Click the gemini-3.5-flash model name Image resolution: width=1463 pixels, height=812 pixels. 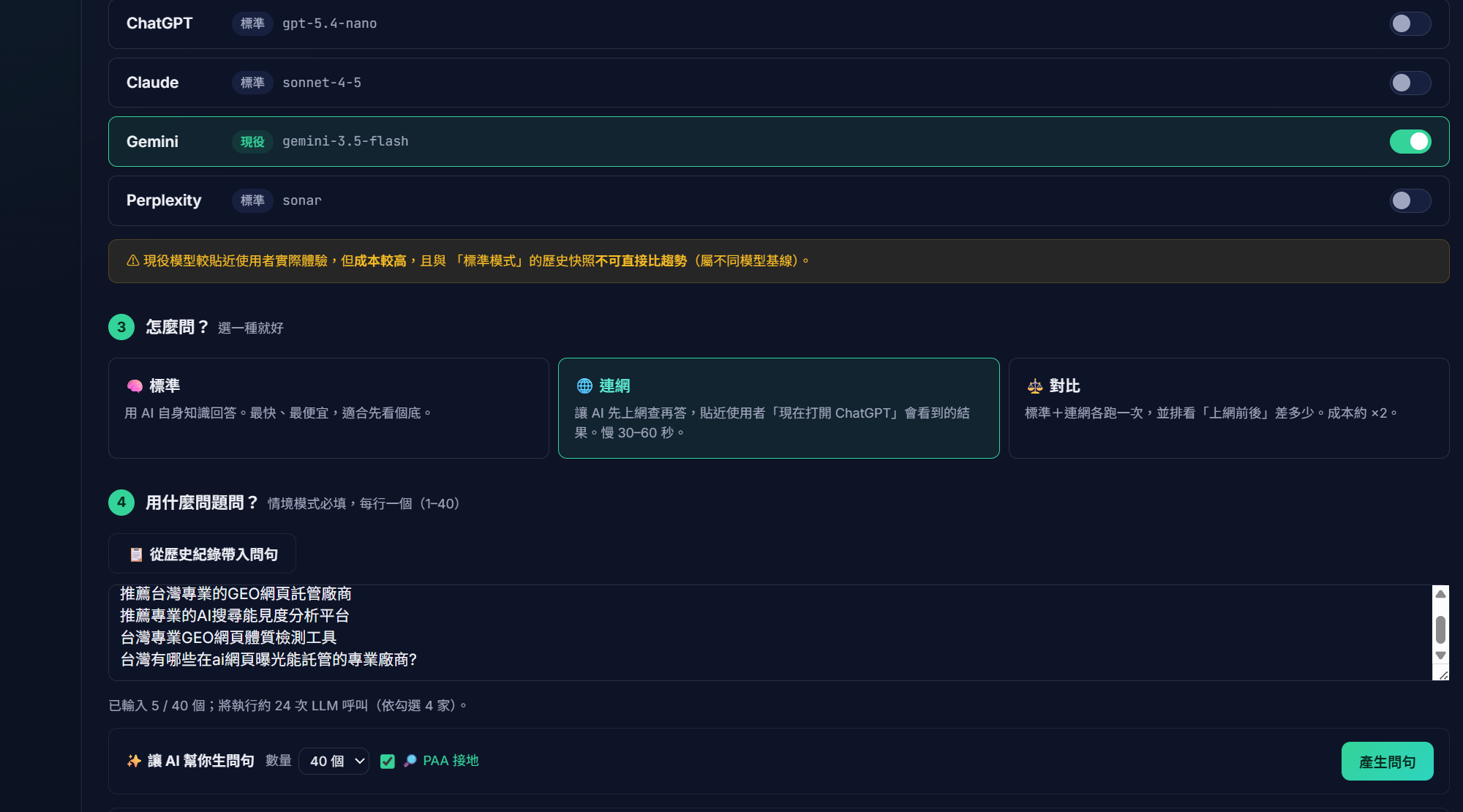coord(345,141)
